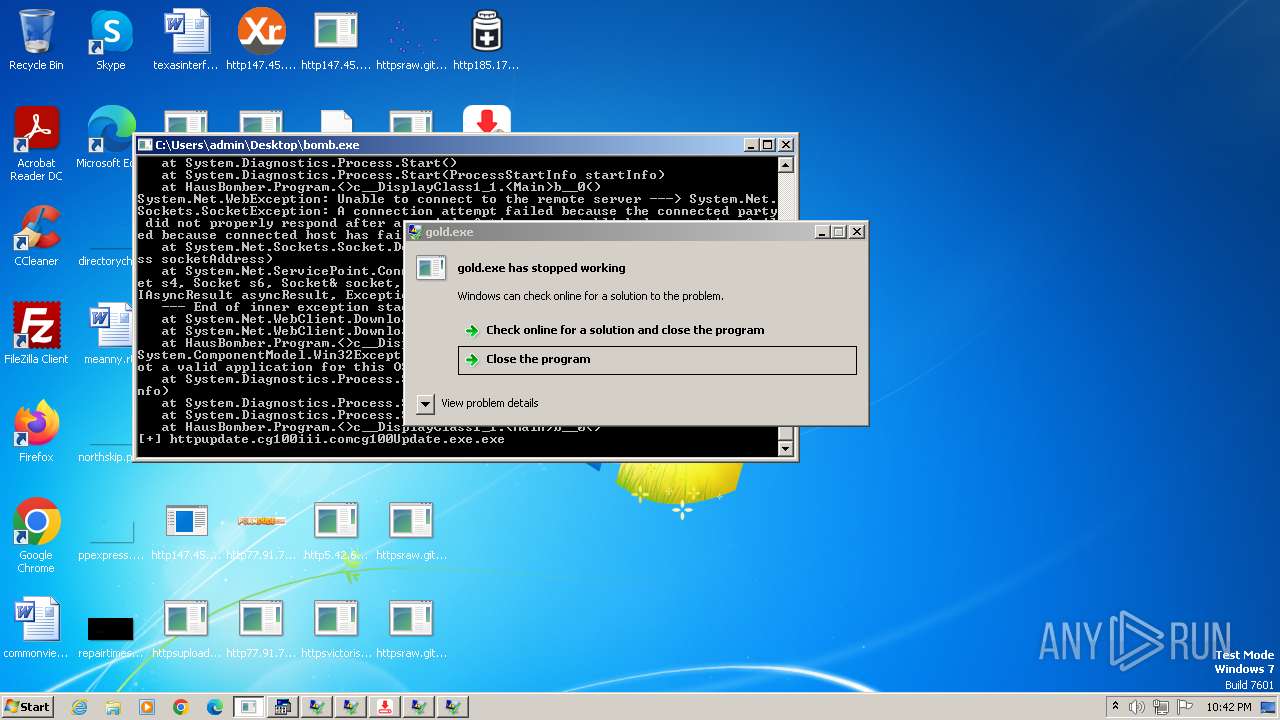Launch CCleaner from the desktop
The image size is (1280, 720).
pyautogui.click(x=36, y=236)
